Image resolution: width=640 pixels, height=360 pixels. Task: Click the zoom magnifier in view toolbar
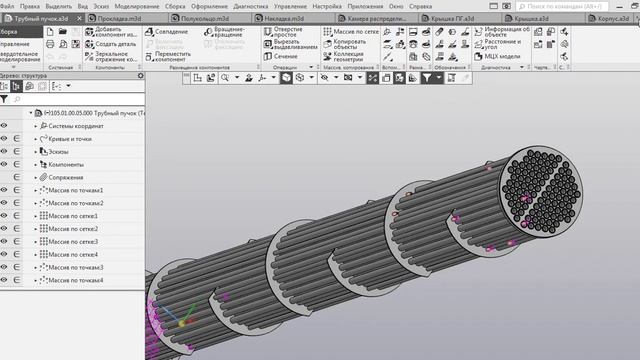tap(225, 78)
